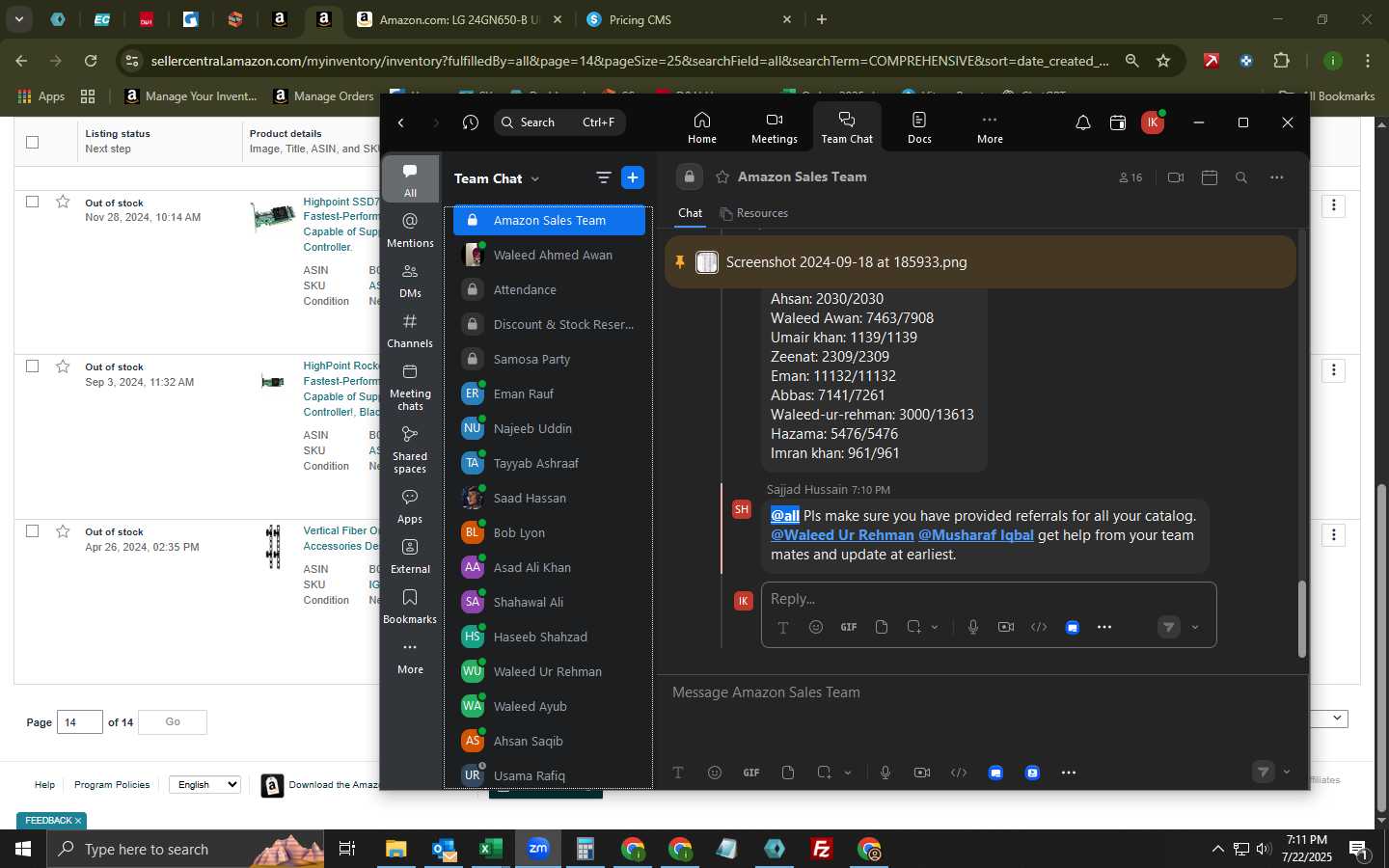Open Meeting chats in the sidebar

point(410,387)
